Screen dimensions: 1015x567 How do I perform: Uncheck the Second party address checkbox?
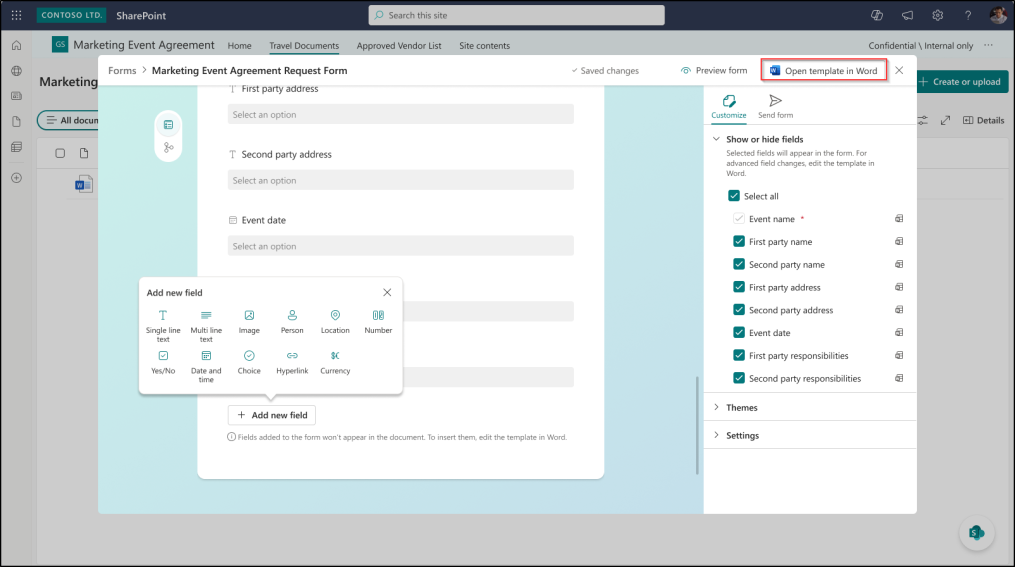(739, 309)
